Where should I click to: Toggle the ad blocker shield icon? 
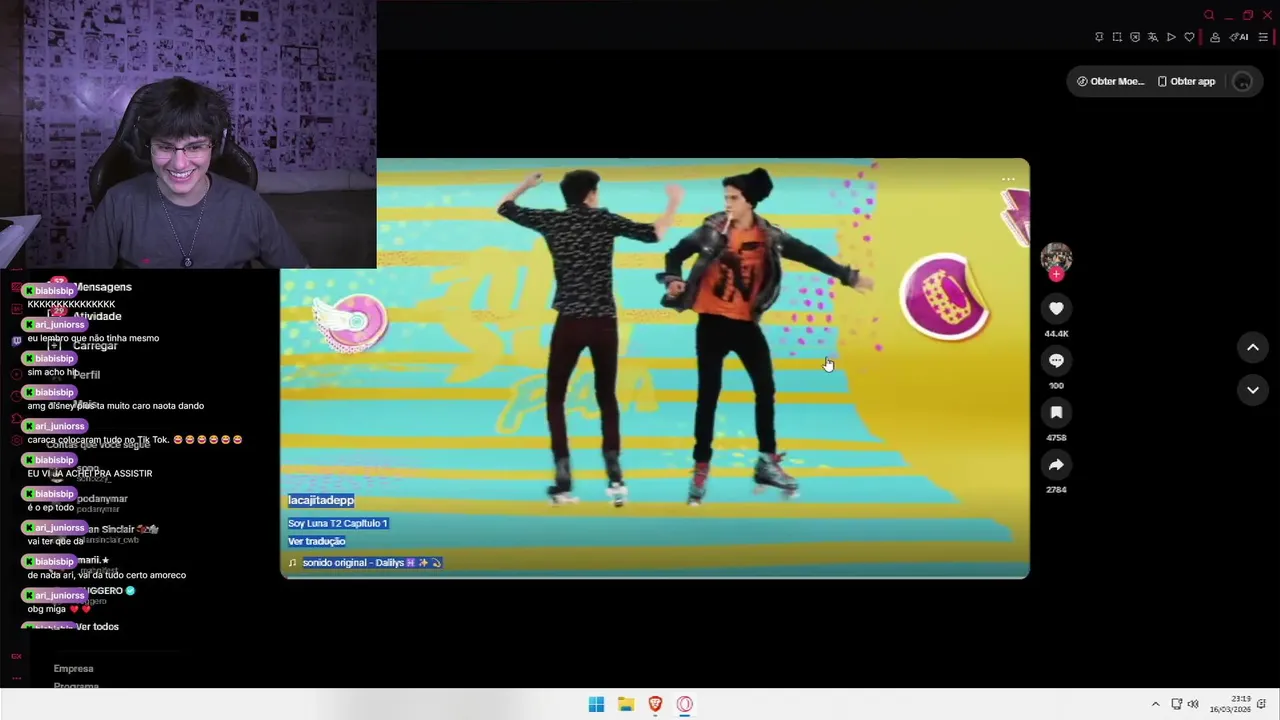tap(1135, 37)
